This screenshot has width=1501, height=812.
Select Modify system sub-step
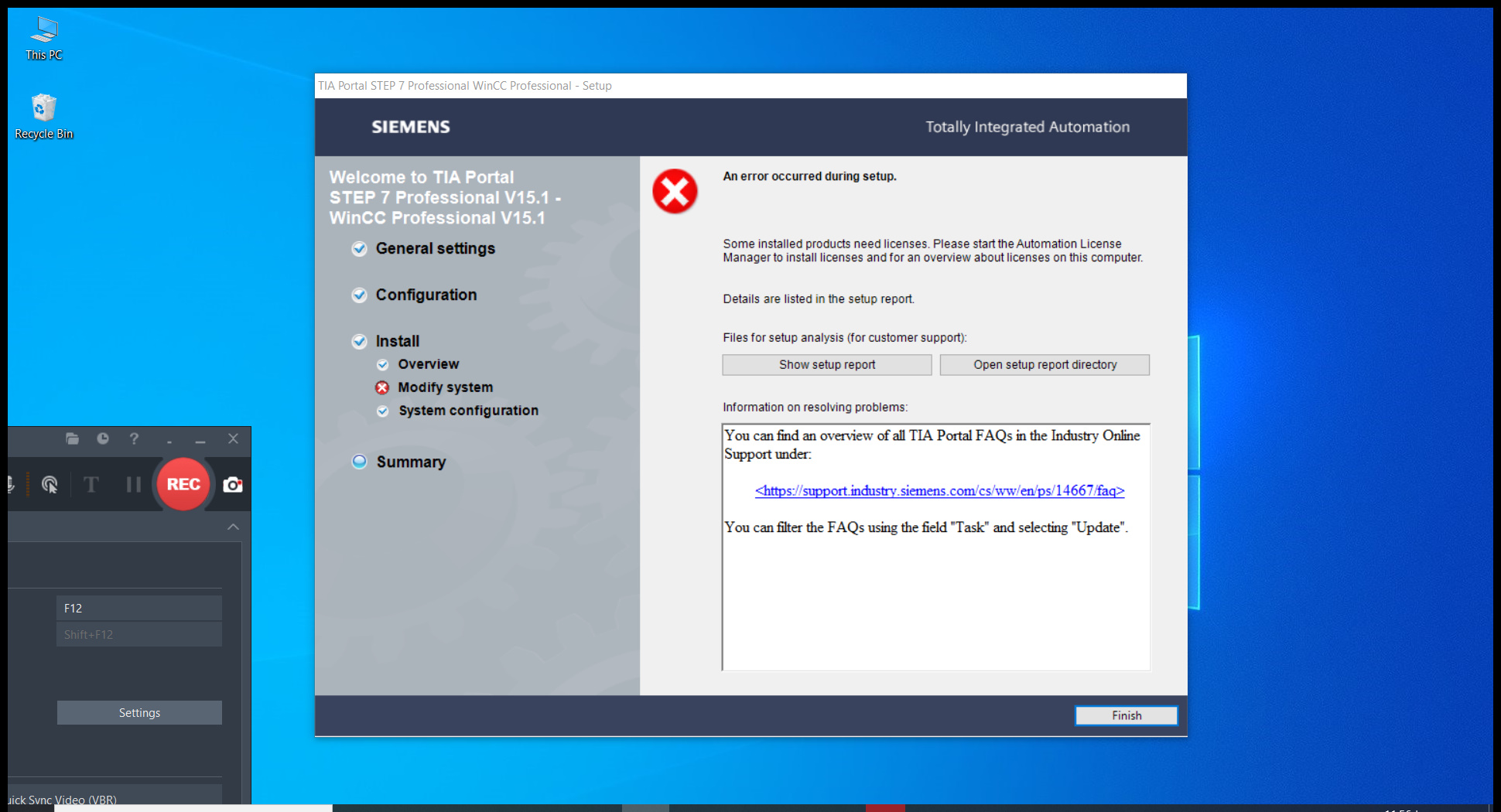click(x=445, y=387)
